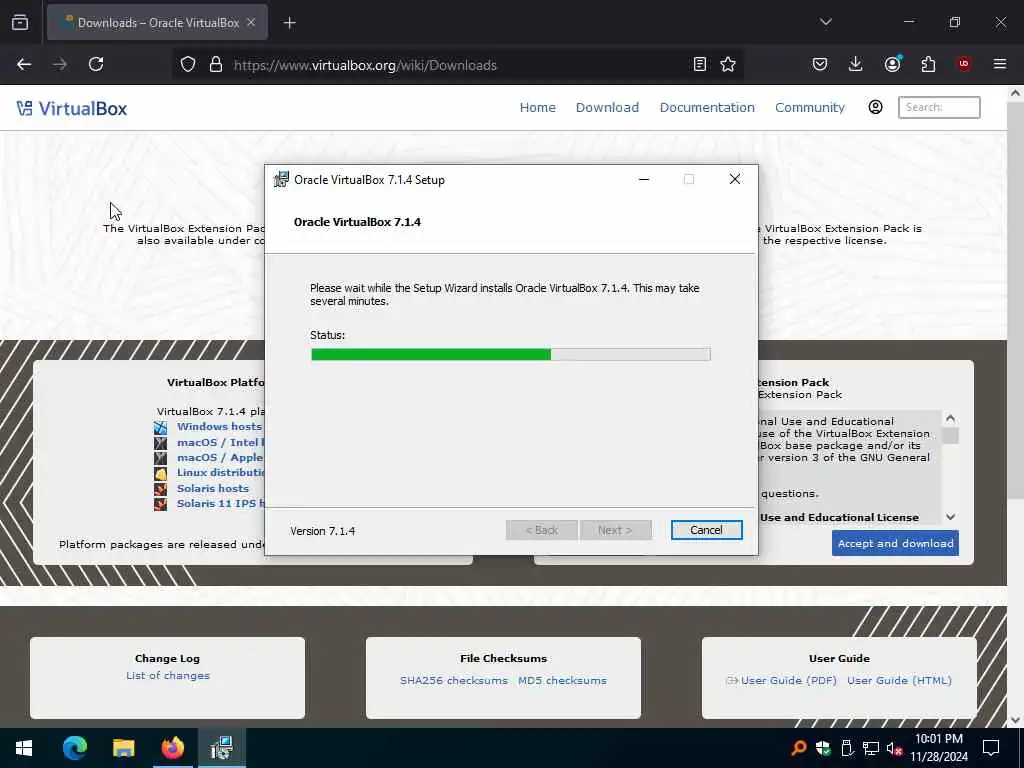
Task: Go back to the previous page
Action: [x=24, y=64]
